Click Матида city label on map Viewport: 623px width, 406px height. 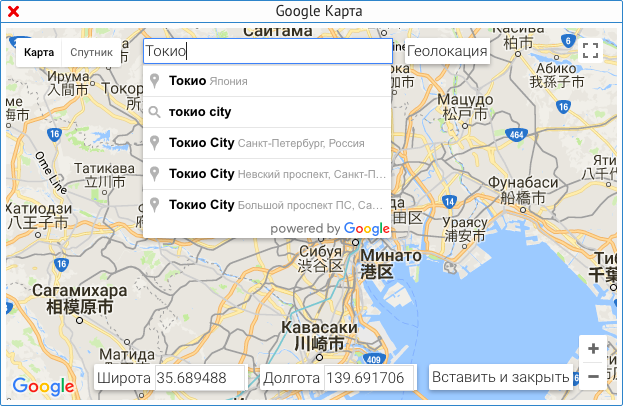tap(127, 354)
